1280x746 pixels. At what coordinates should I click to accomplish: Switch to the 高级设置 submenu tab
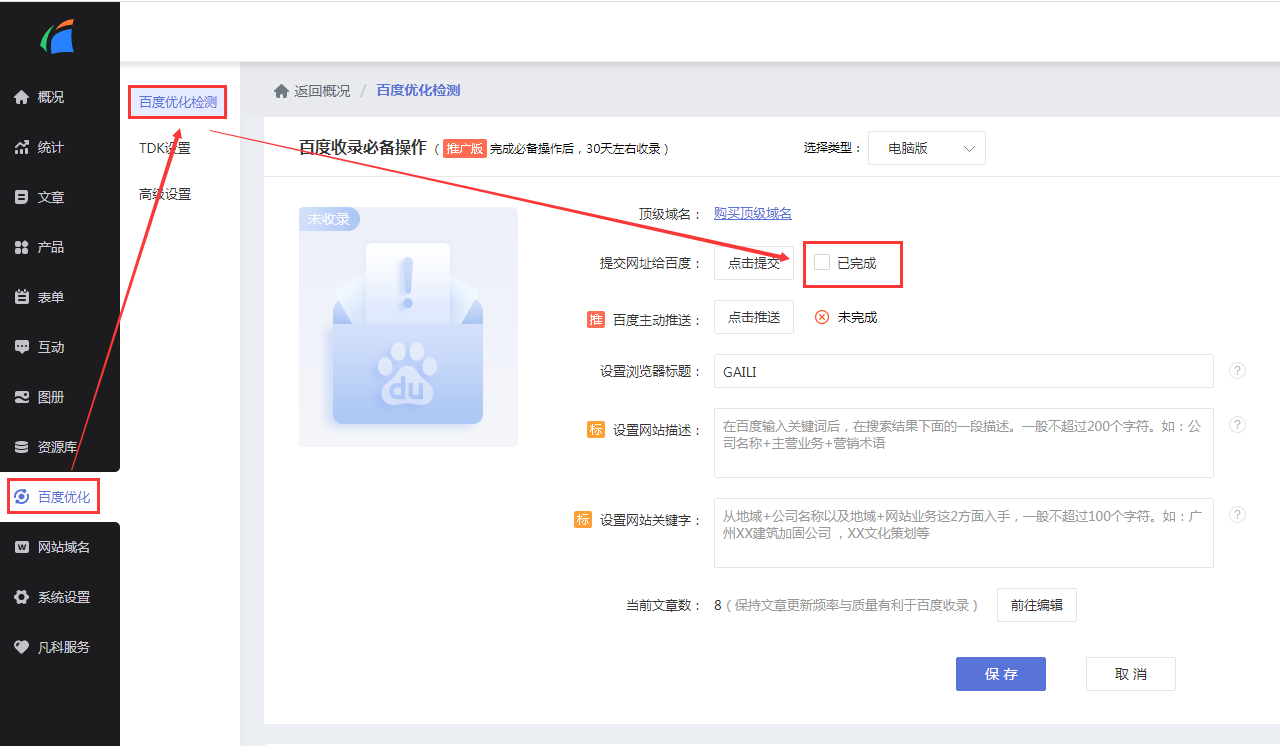click(x=165, y=194)
